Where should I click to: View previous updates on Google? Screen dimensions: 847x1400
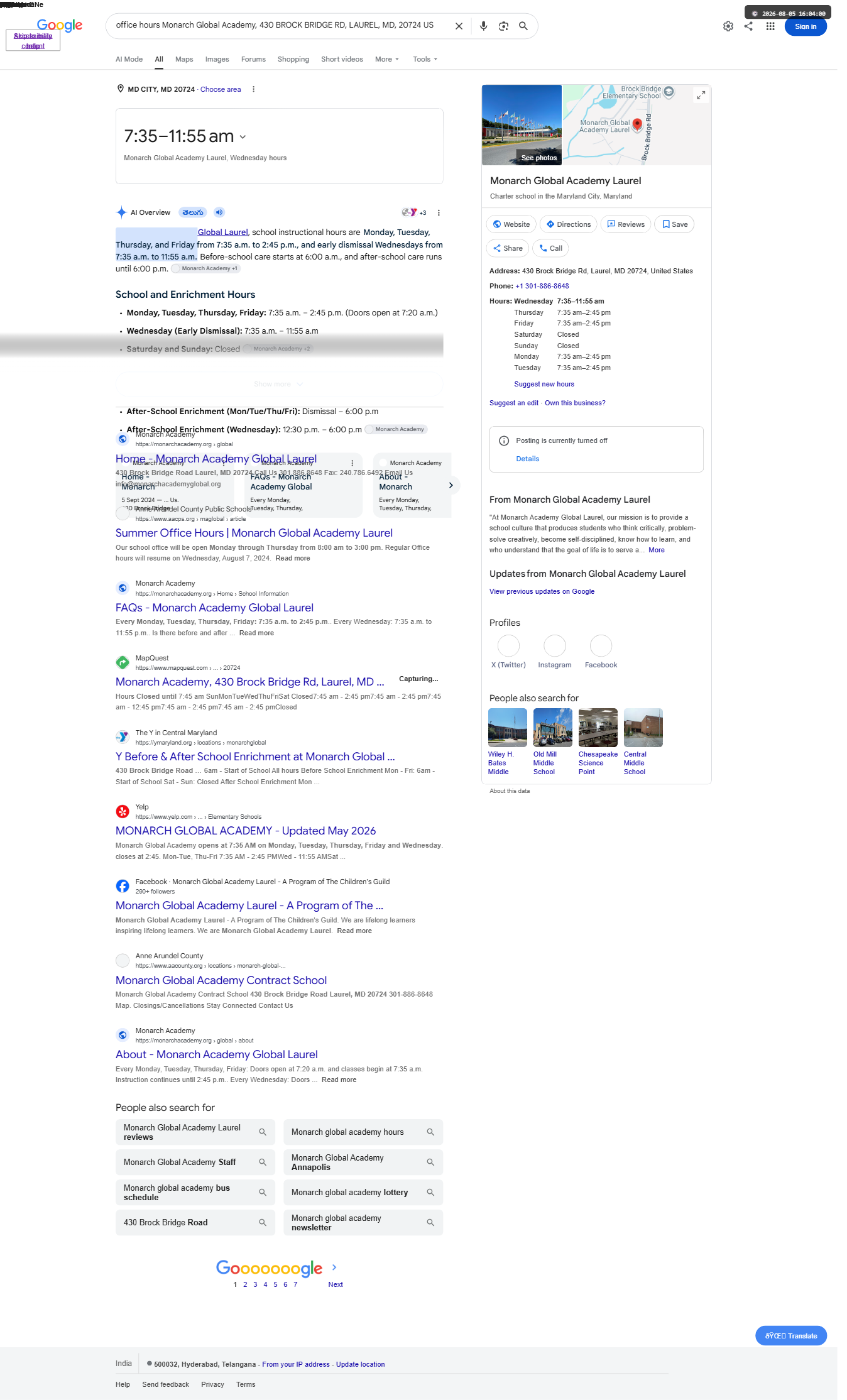click(542, 592)
